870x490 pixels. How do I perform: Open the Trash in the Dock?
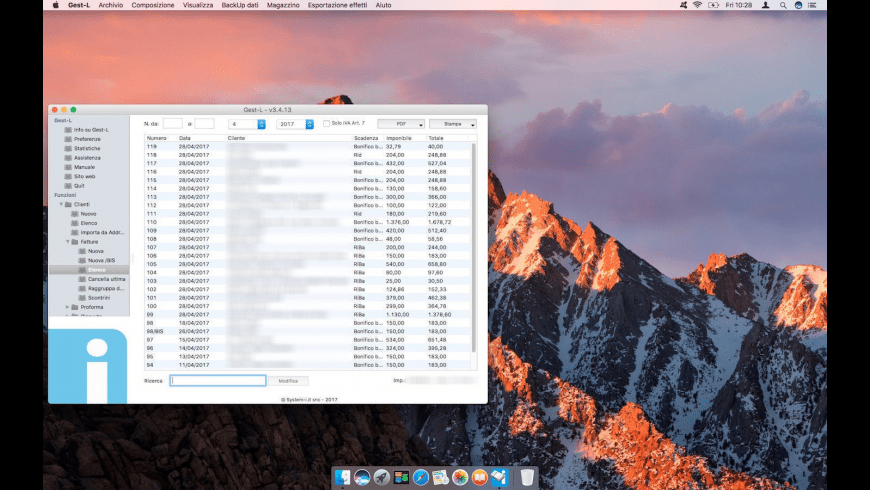[x=527, y=478]
